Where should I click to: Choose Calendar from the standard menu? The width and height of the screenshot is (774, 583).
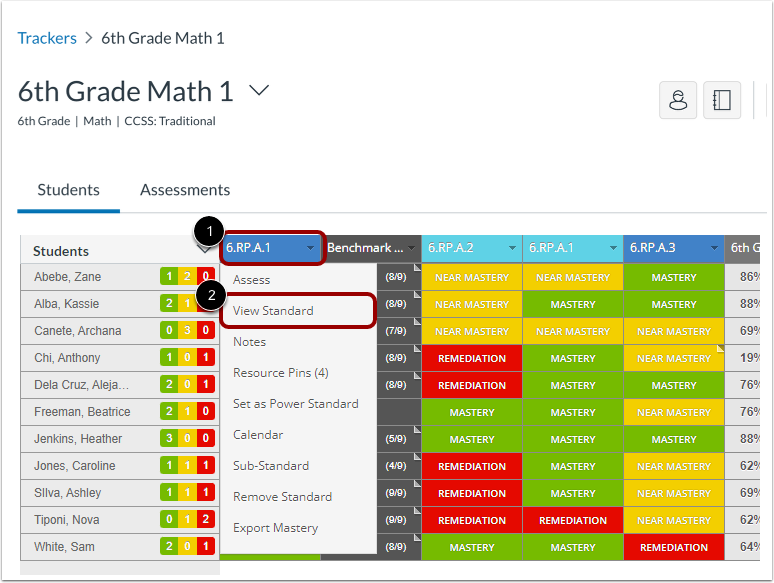258,435
